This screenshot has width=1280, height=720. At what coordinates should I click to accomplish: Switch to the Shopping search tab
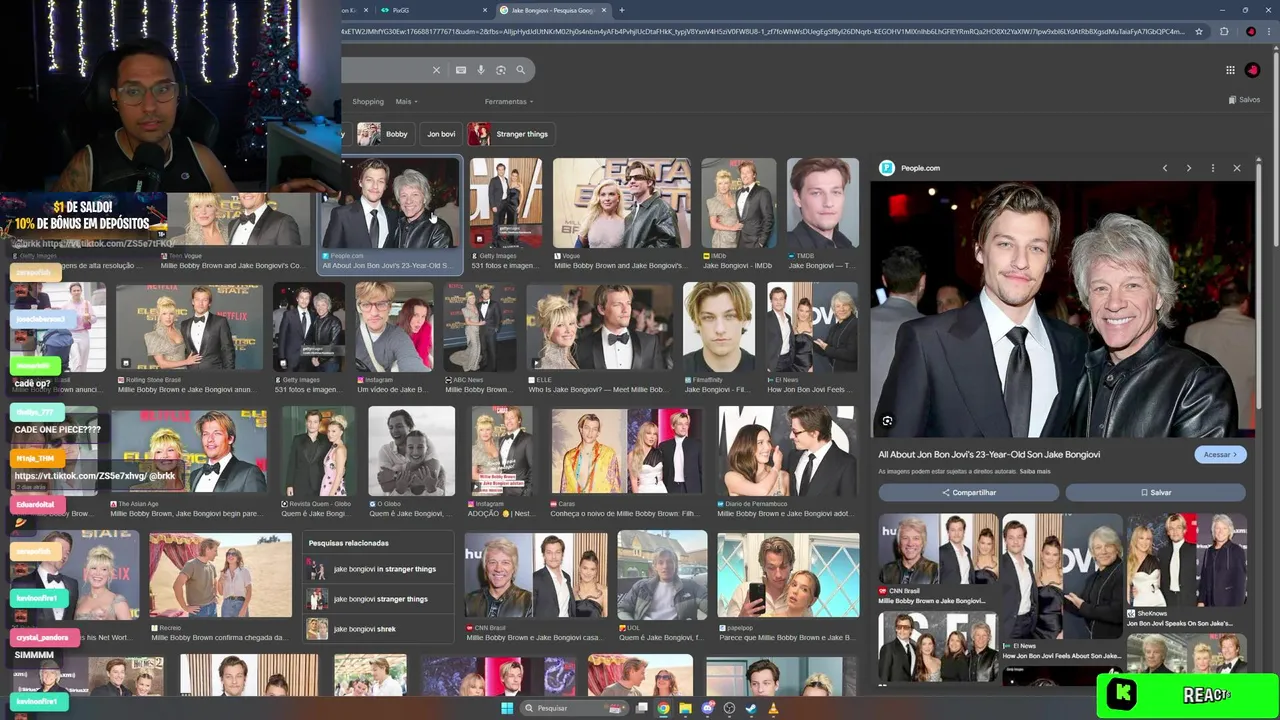coord(367,101)
